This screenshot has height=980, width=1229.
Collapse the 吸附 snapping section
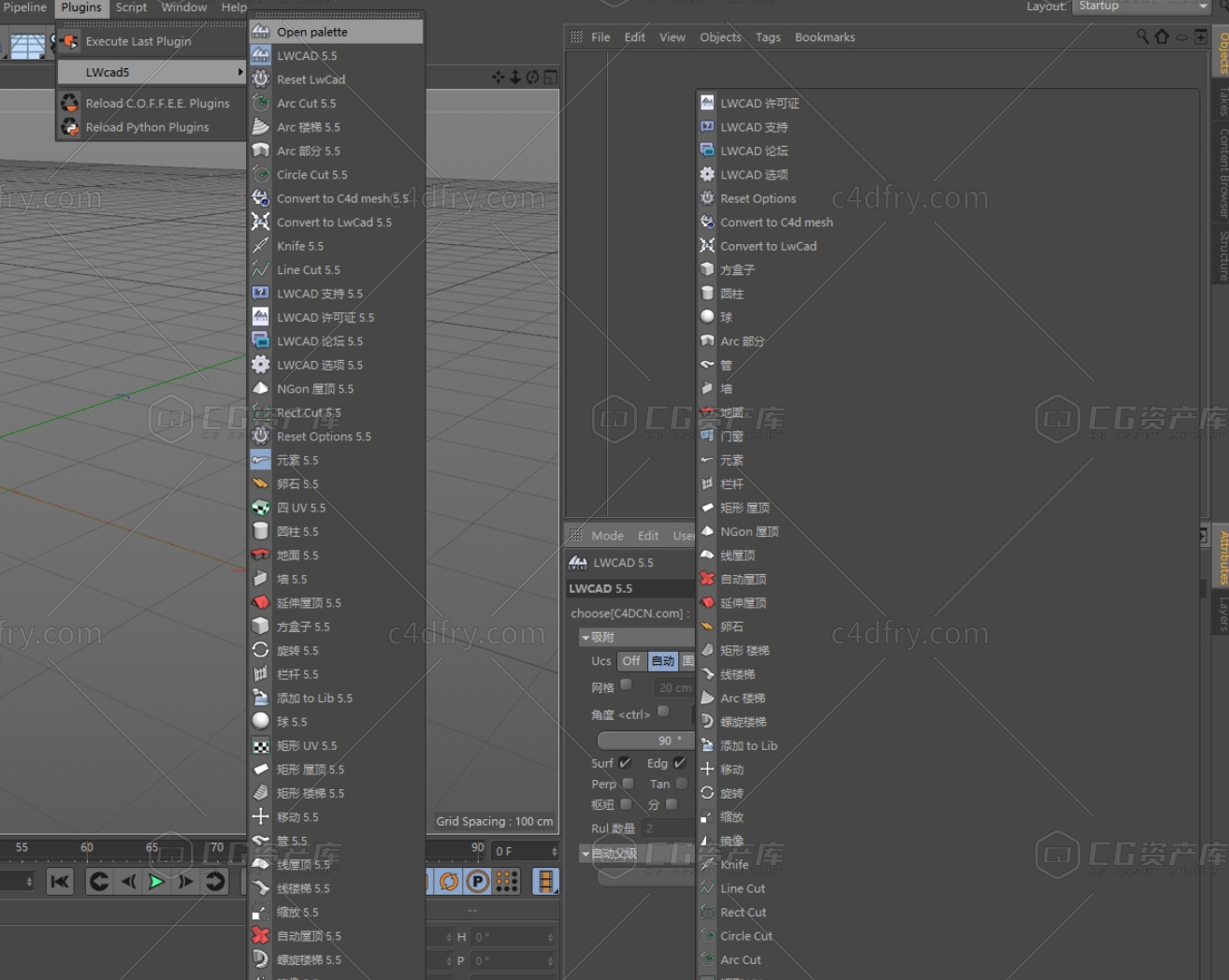point(586,638)
